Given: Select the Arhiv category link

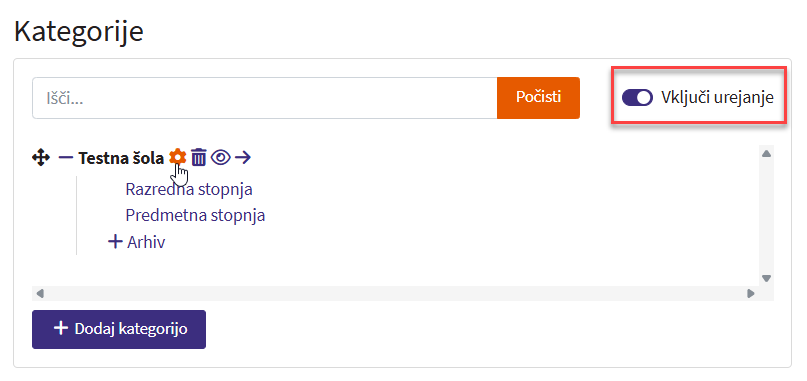Looking at the screenshot, I should pos(146,242).
